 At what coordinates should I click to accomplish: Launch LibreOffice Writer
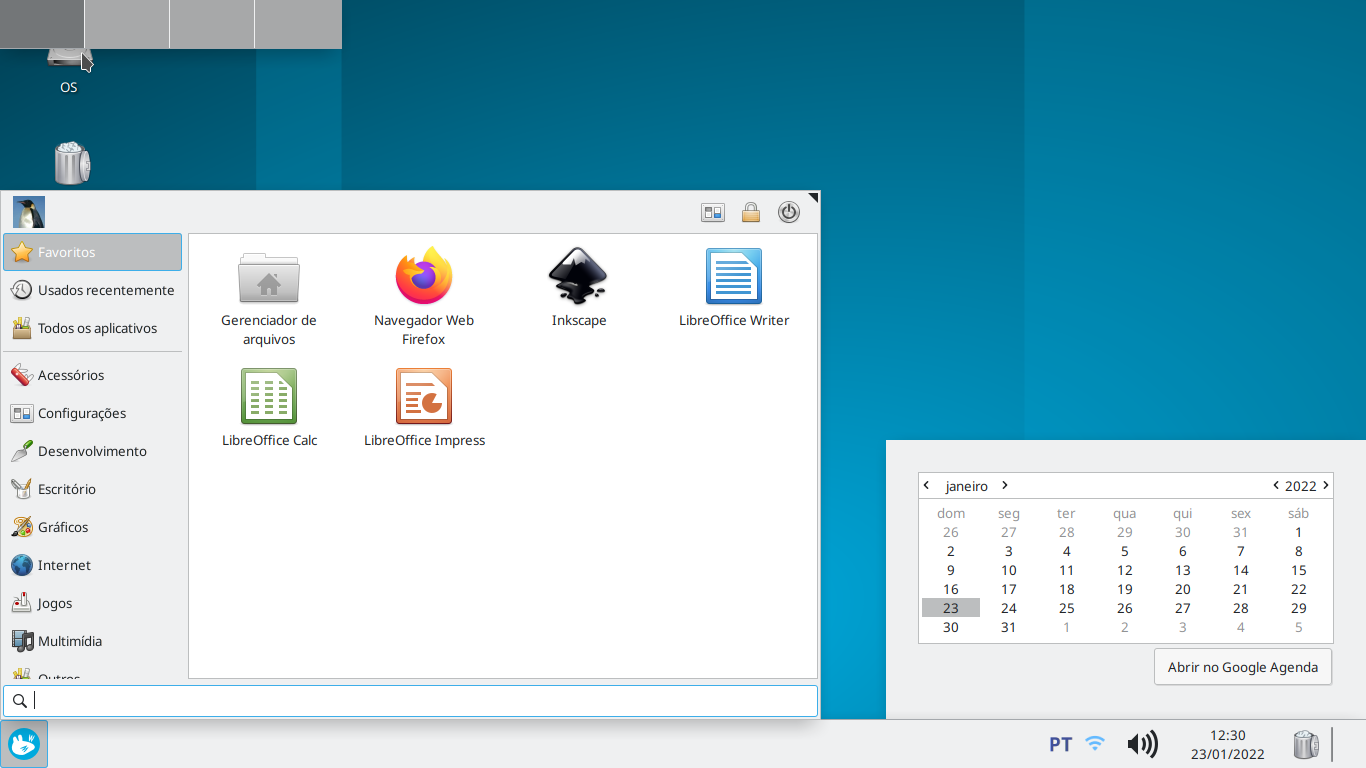tap(734, 289)
